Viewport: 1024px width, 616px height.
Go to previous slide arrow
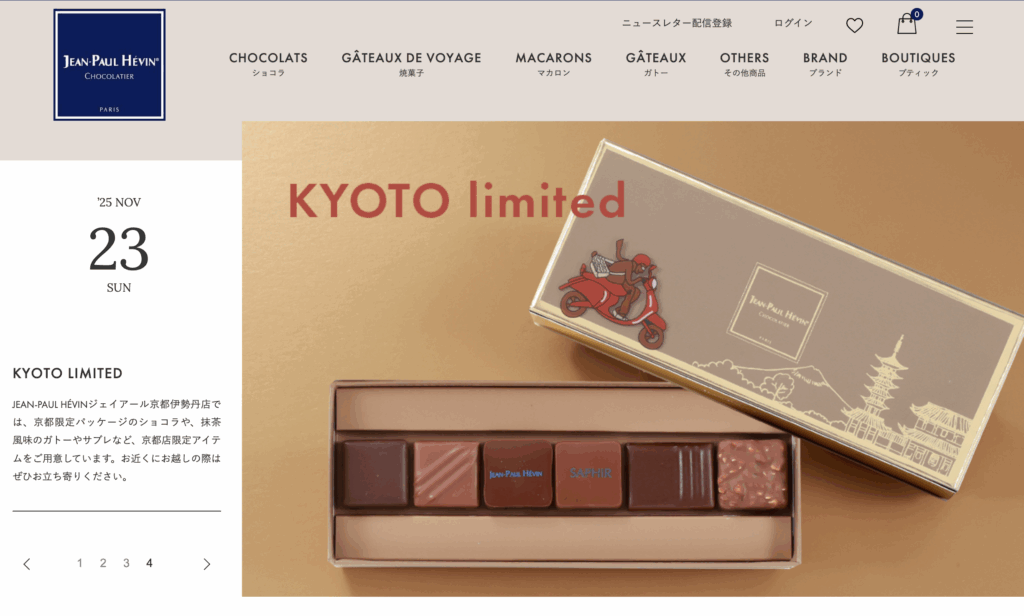point(27,564)
